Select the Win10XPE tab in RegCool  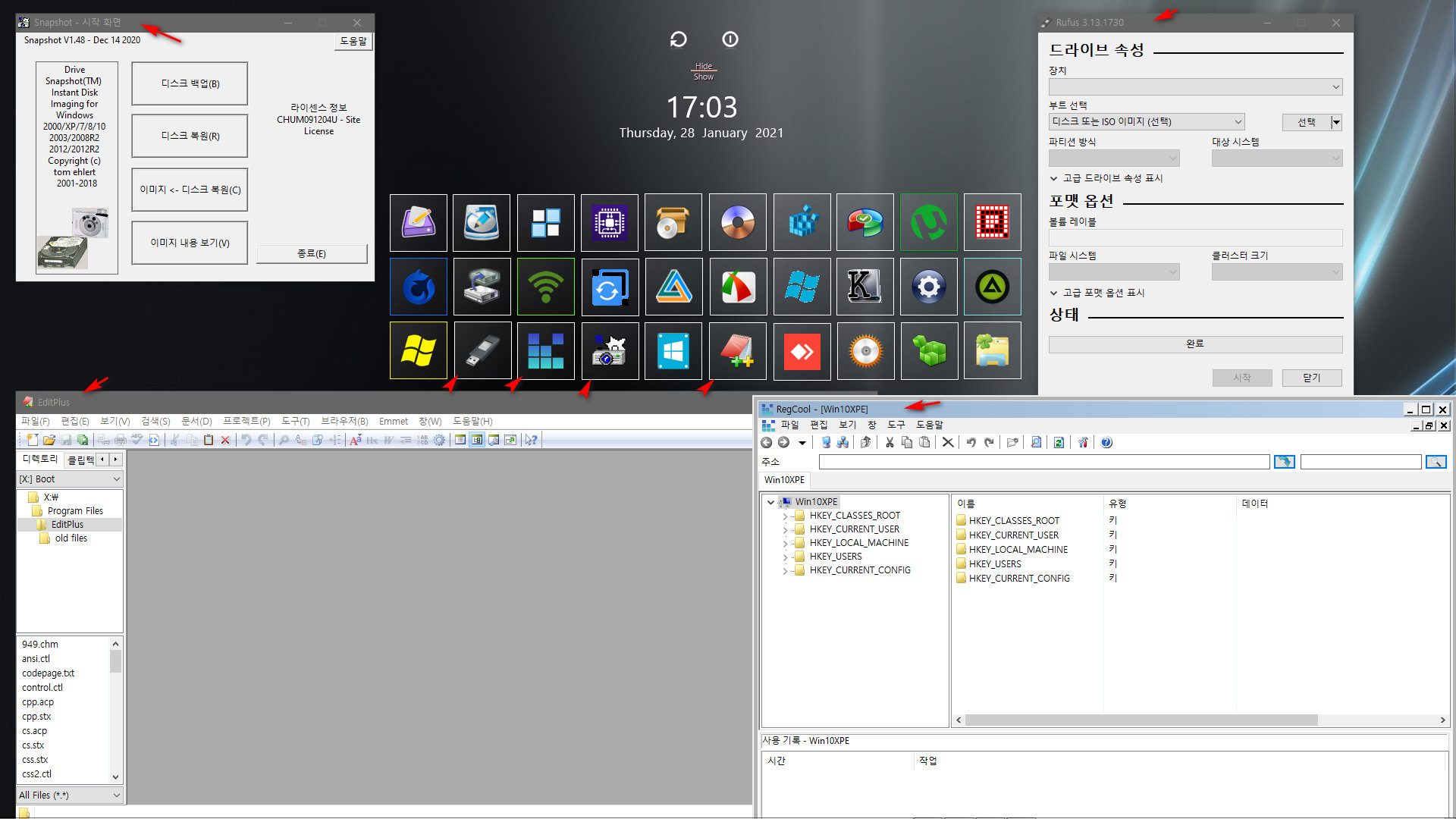click(x=784, y=480)
